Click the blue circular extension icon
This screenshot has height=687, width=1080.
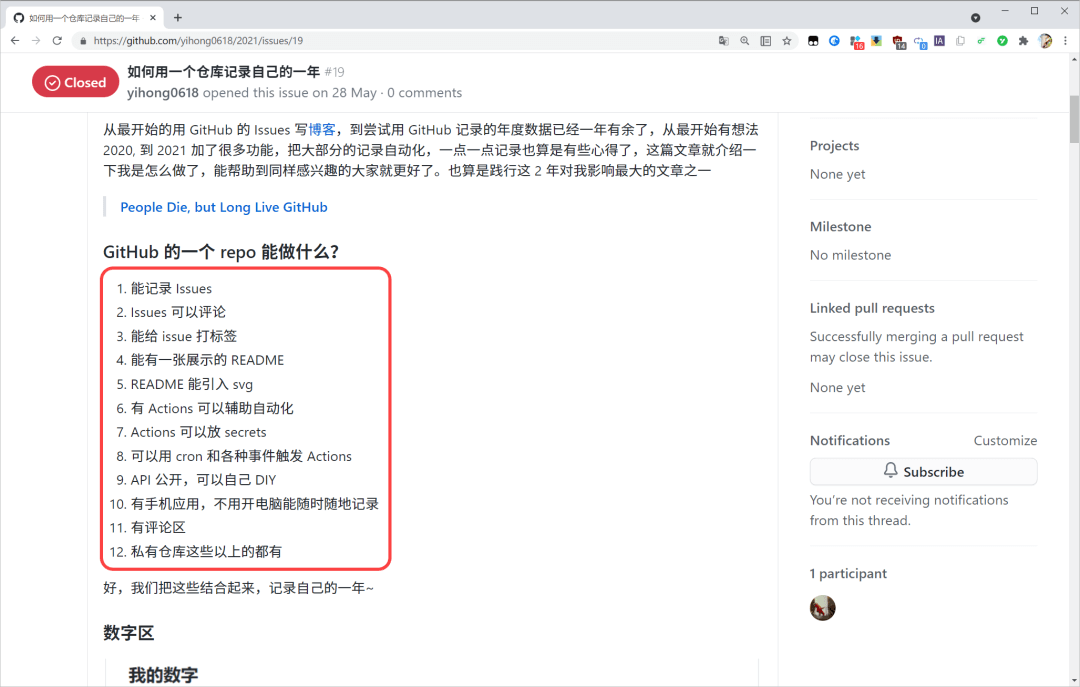click(x=834, y=41)
